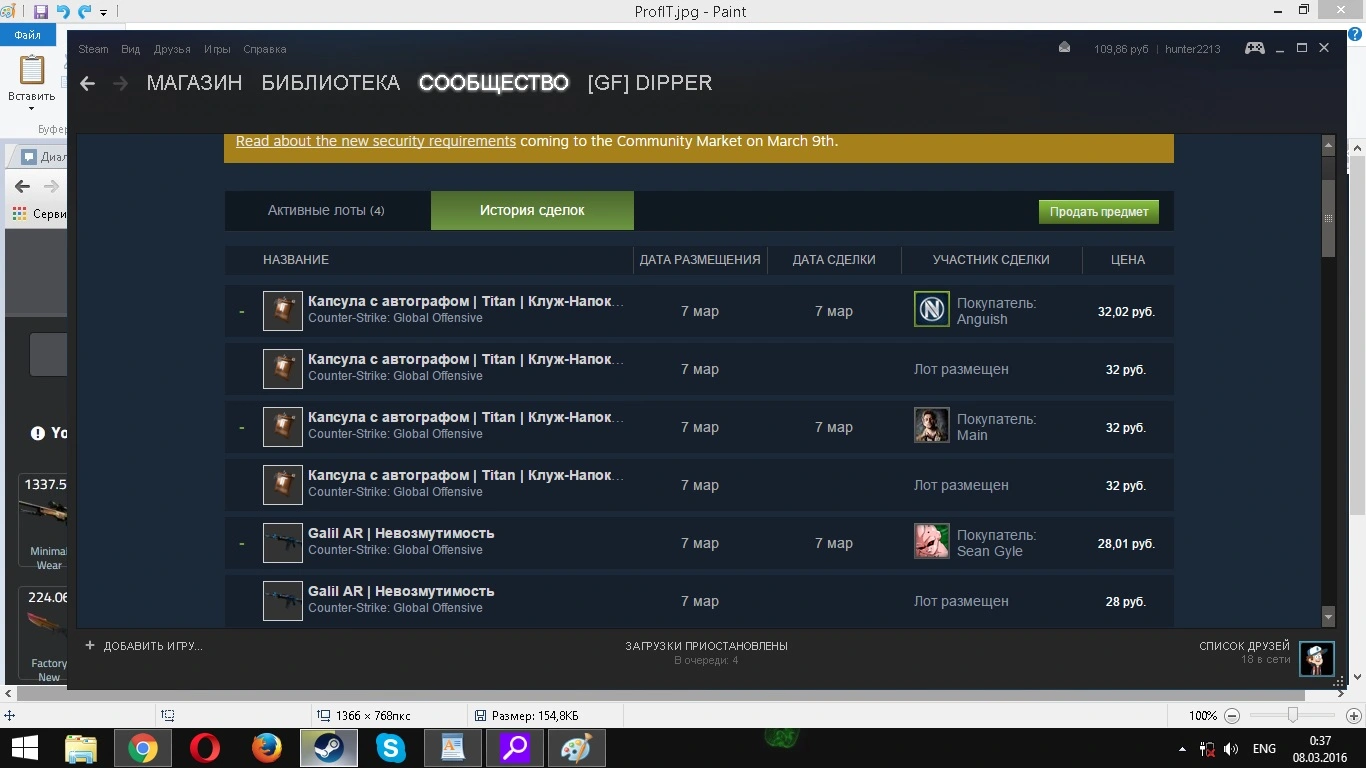Screen dimensions: 1366x768
Task: Click the system clock showing 0:37
Action: point(1320,741)
